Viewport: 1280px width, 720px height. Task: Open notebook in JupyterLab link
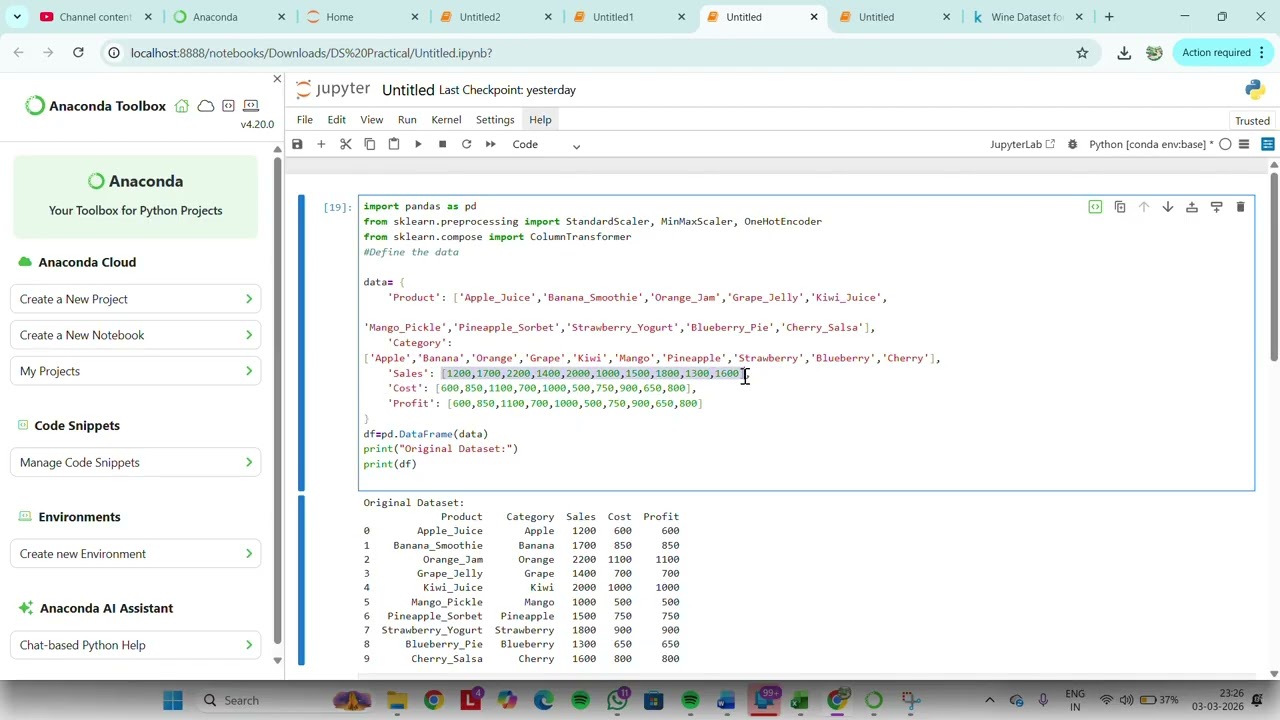[x=1022, y=145]
